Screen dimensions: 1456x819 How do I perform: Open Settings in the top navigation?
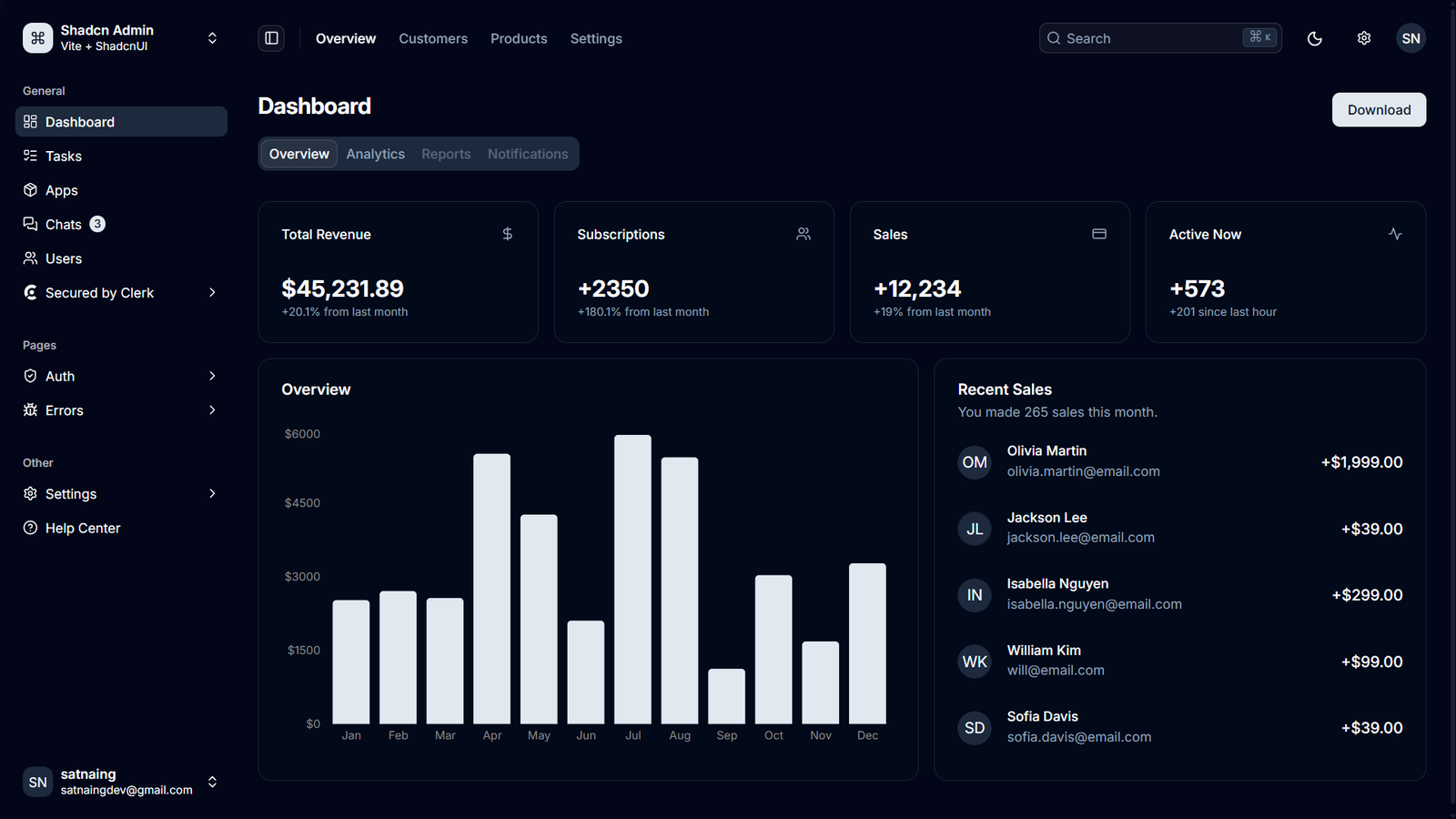pyautogui.click(x=596, y=38)
